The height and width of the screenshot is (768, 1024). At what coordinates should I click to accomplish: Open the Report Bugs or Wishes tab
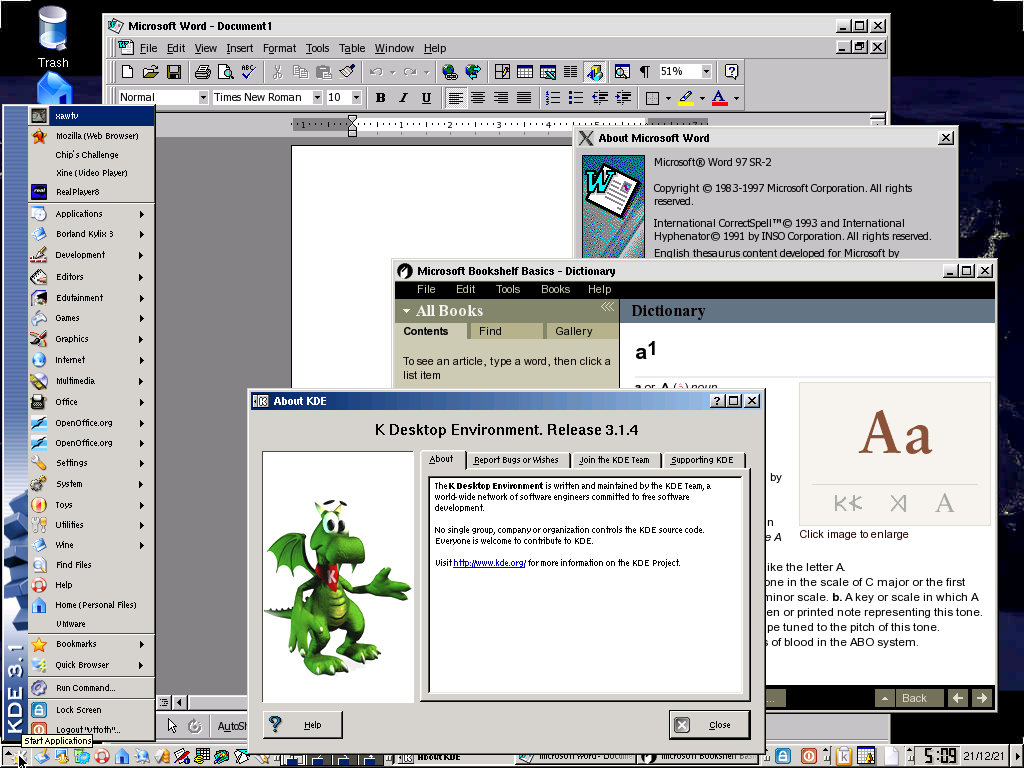pyautogui.click(x=516, y=460)
